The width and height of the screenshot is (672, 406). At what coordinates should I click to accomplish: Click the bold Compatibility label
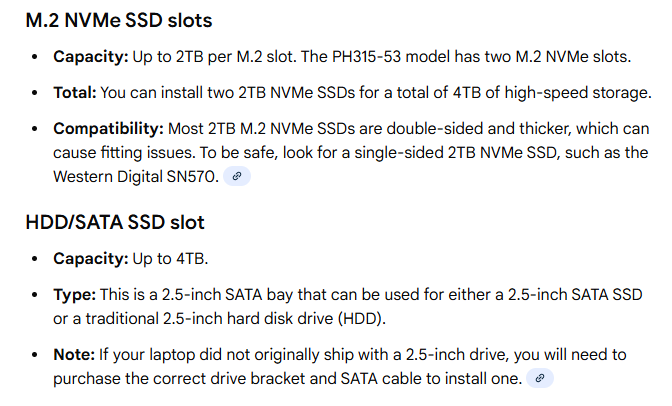point(108,129)
